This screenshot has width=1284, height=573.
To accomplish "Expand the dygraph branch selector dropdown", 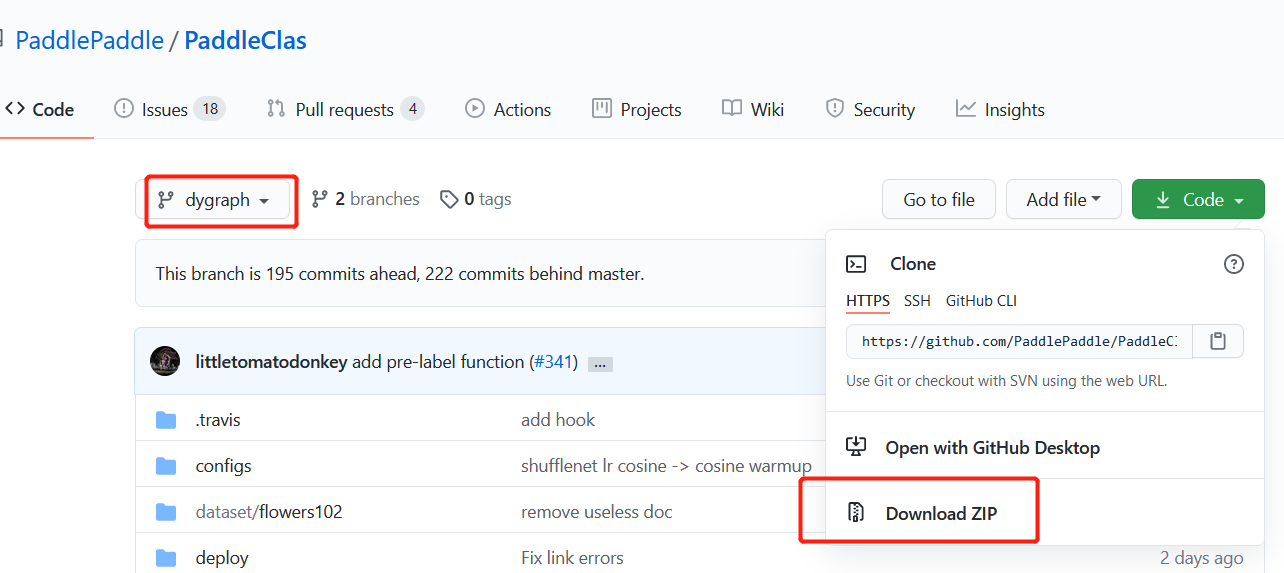I will click(x=214, y=200).
